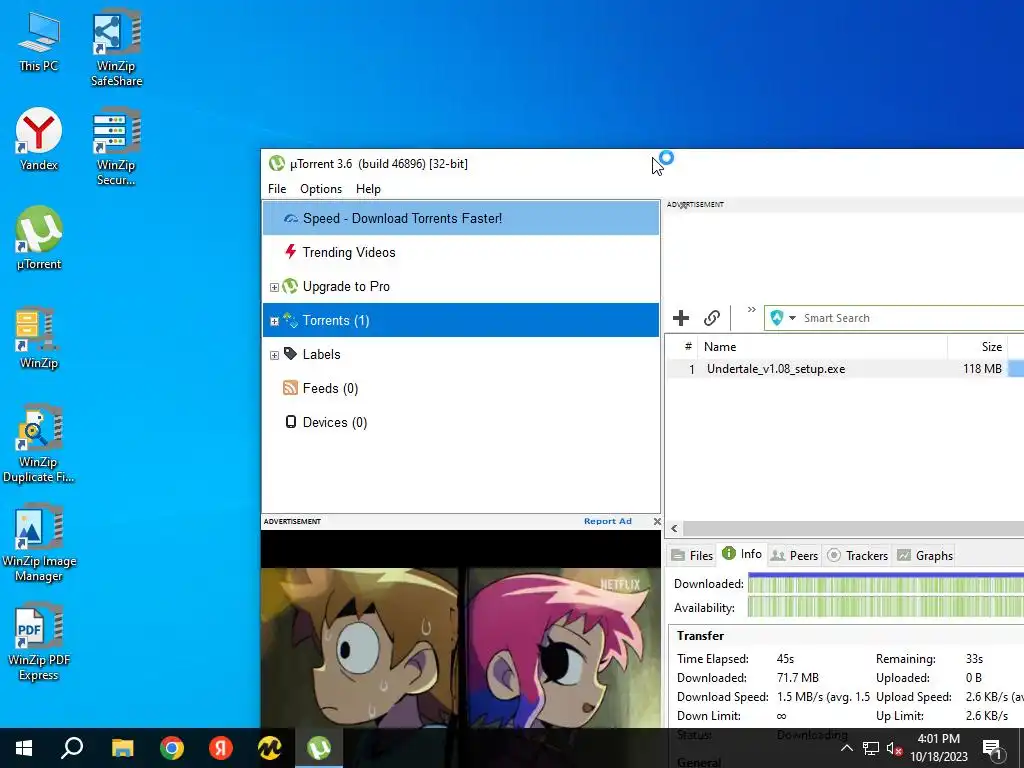Click the Availability pieces bar
The image size is (1024, 768).
coord(886,607)
